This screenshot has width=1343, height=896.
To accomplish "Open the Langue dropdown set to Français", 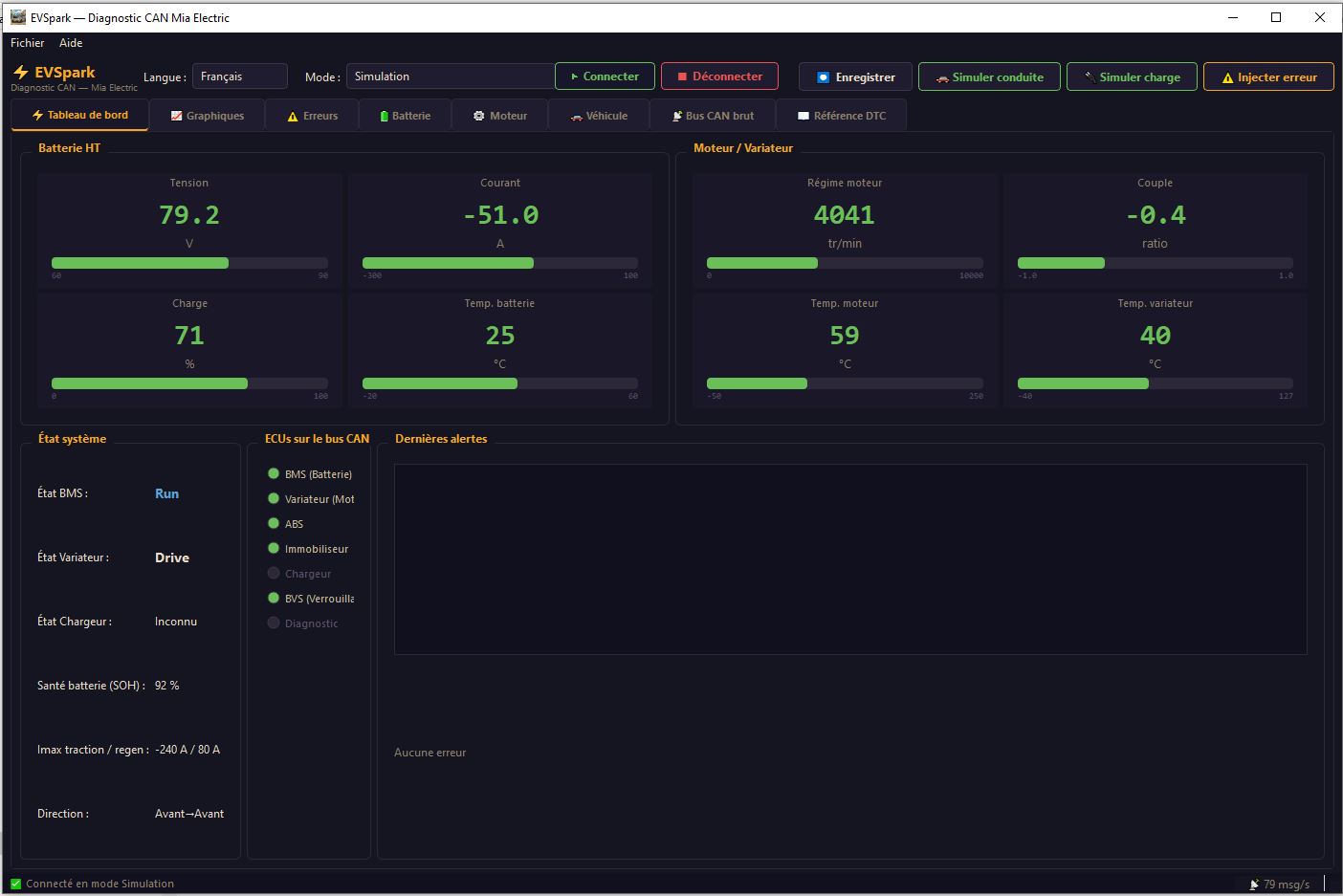I will (x=239, y=76).
